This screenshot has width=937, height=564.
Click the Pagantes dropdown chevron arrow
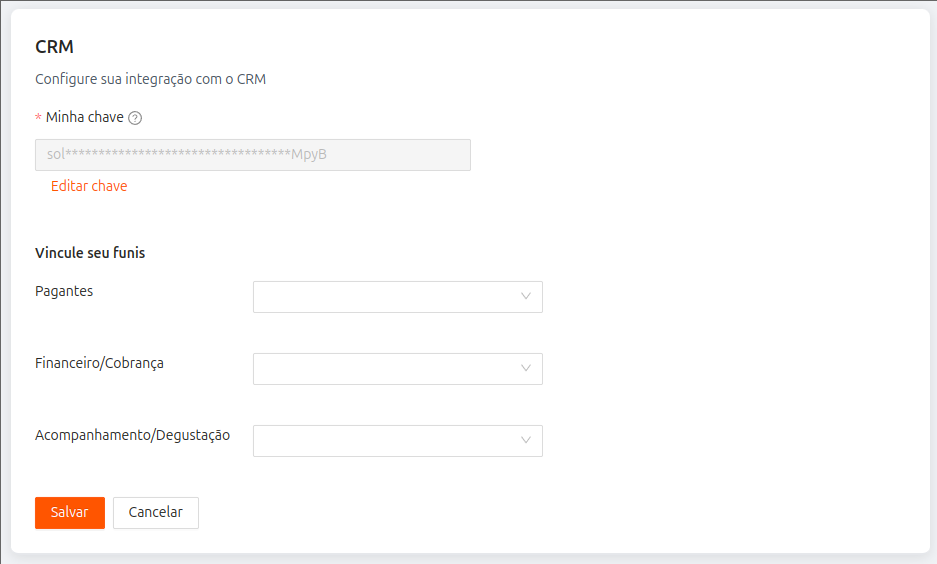coord(526,297)
